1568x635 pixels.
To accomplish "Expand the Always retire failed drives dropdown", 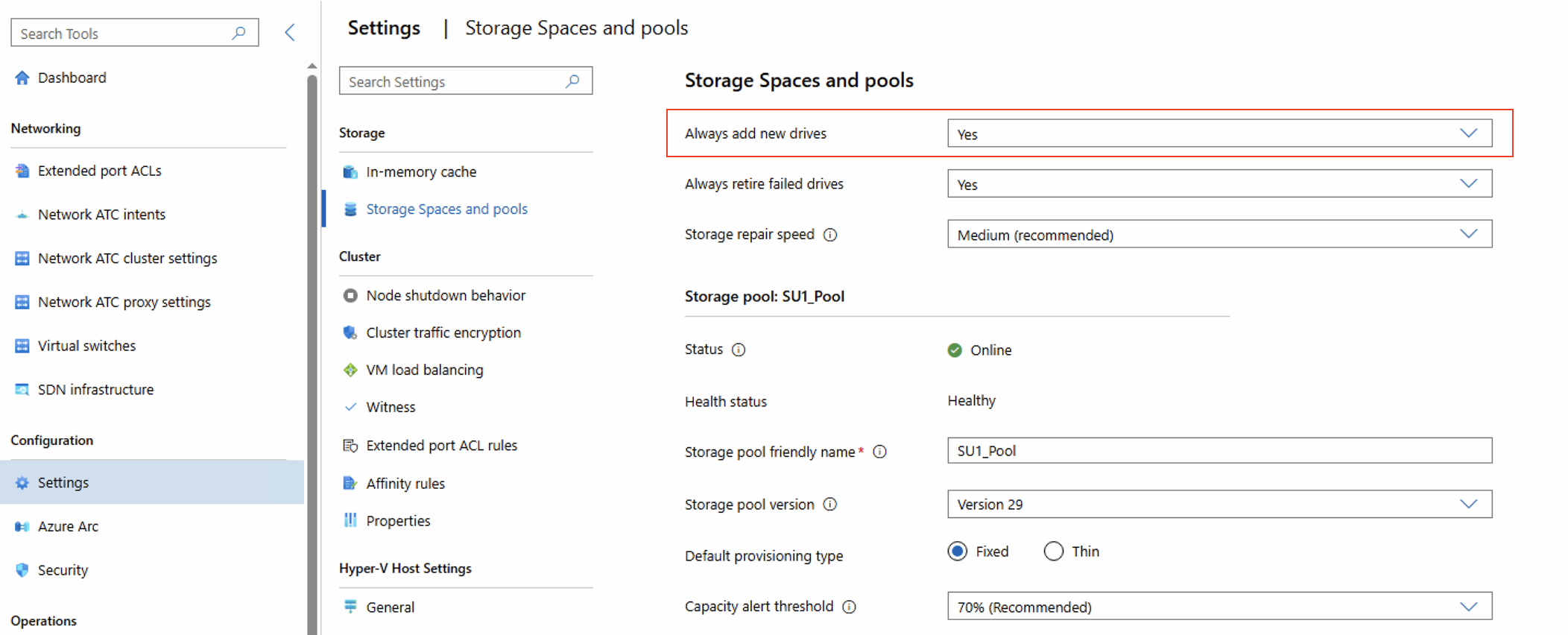I will click(1219, 184).
